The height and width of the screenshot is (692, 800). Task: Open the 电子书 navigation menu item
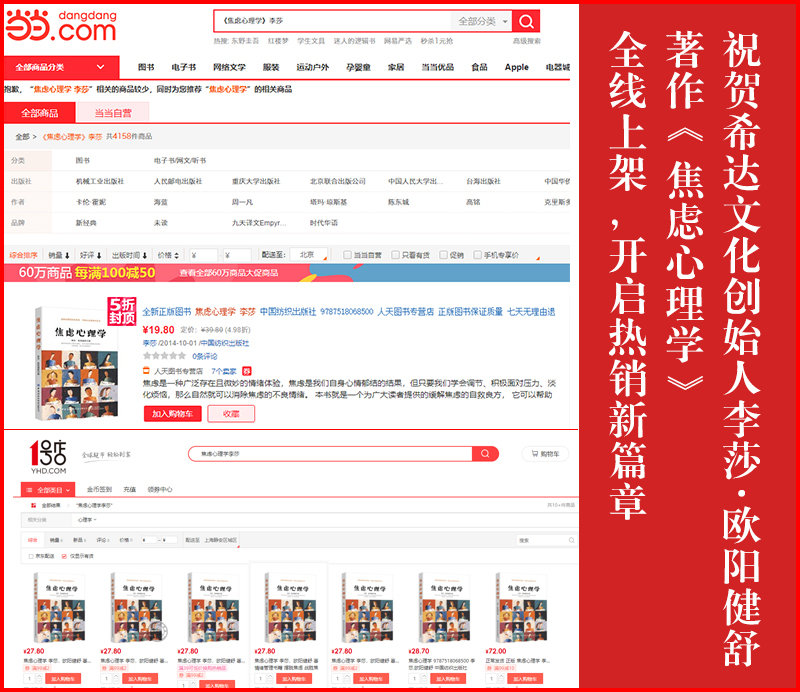click(183, 67)
